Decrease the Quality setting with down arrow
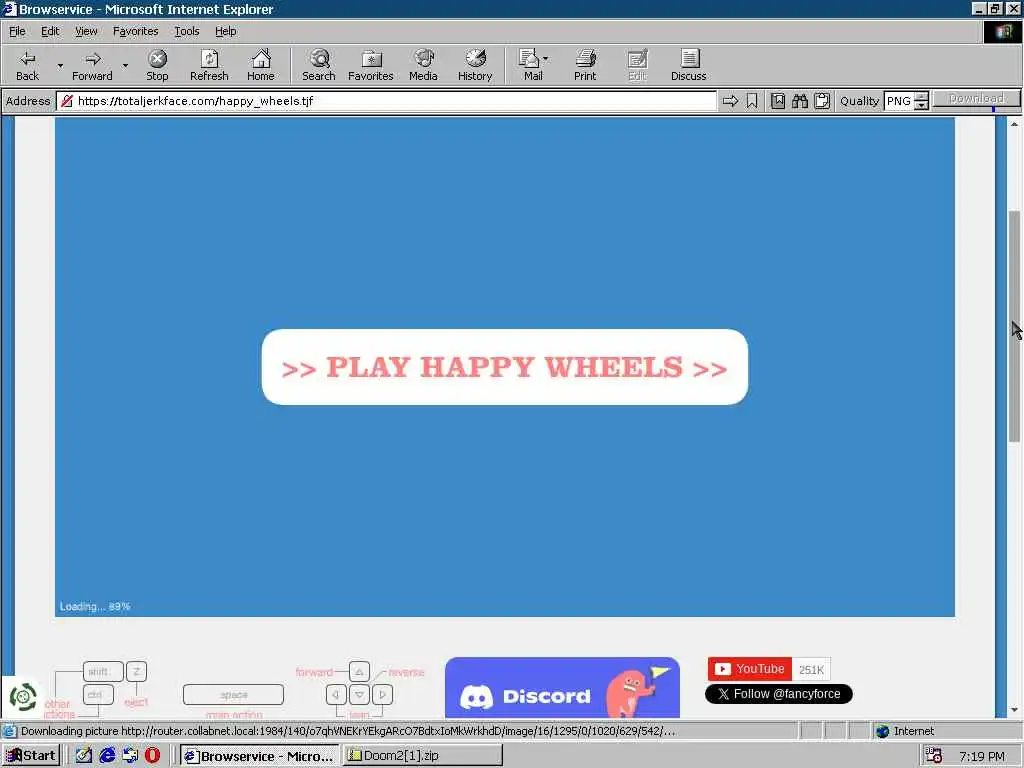This screenshot has width=1024, height=768. [921, 106]
